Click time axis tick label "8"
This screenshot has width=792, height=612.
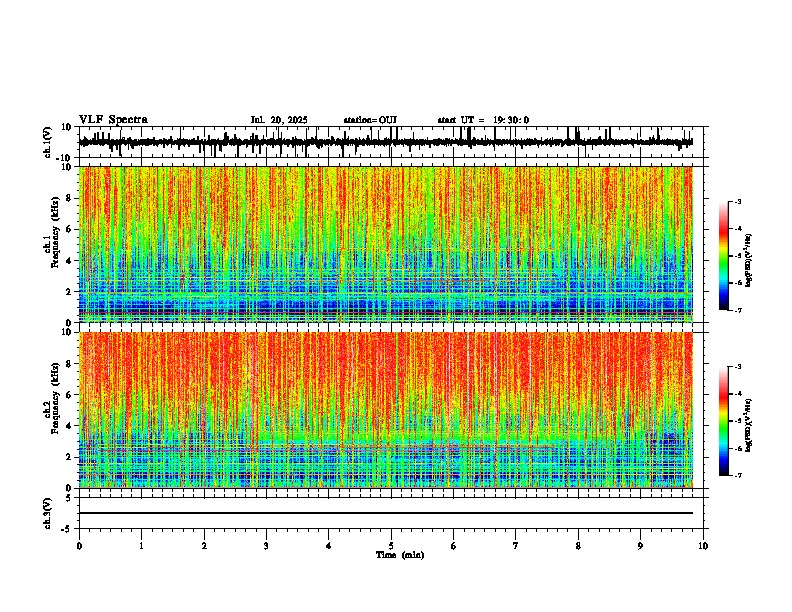point(578,546)
